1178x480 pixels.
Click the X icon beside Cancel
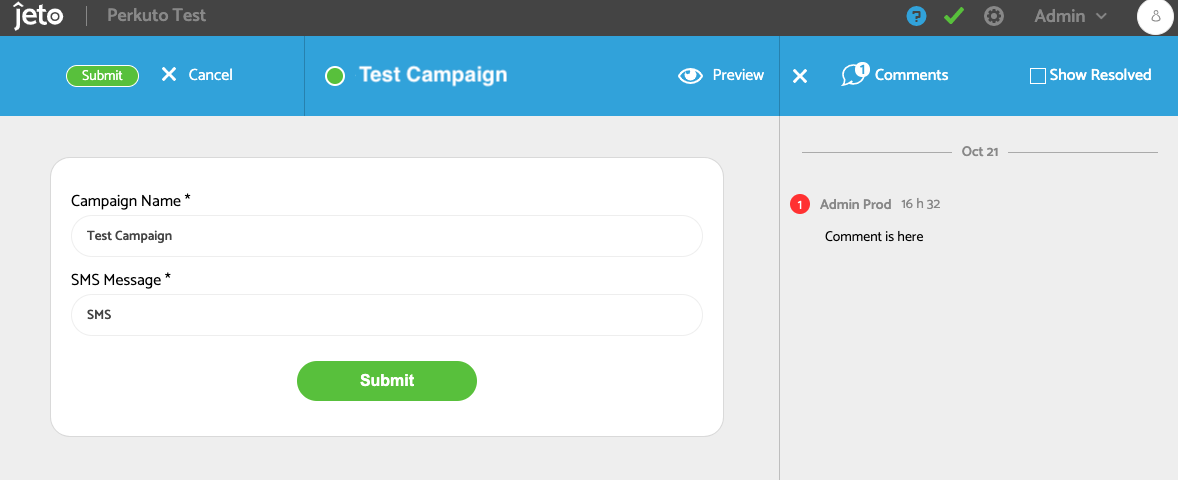[x=169, y=74]
